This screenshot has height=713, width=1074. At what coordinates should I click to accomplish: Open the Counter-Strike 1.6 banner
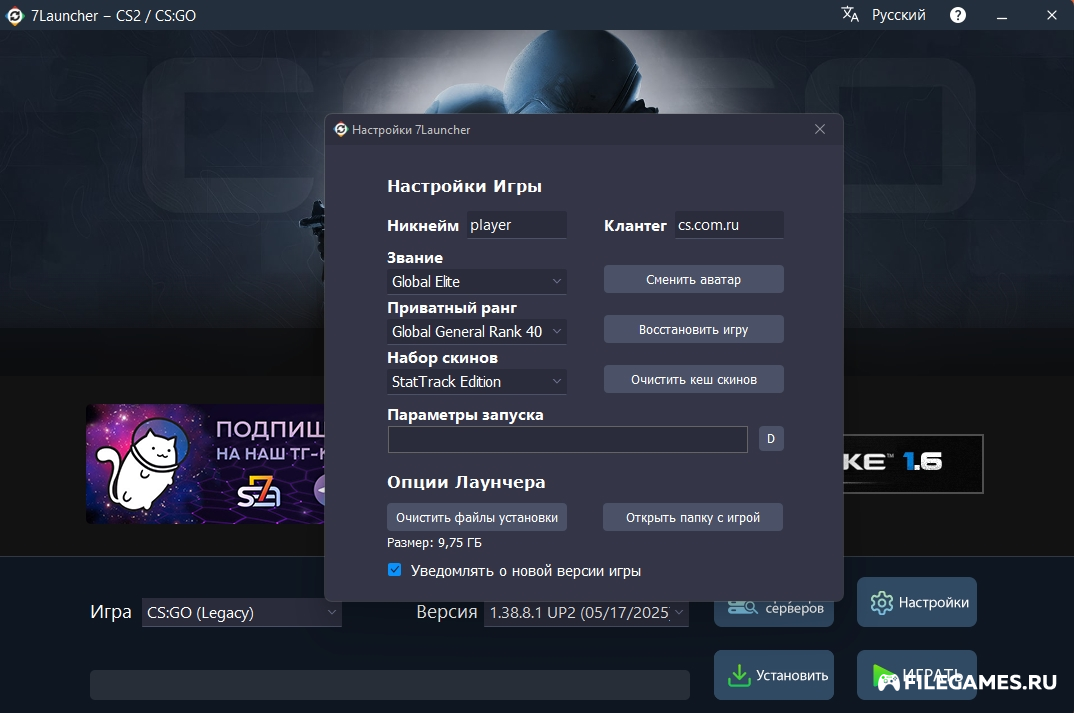coord(913,464)
